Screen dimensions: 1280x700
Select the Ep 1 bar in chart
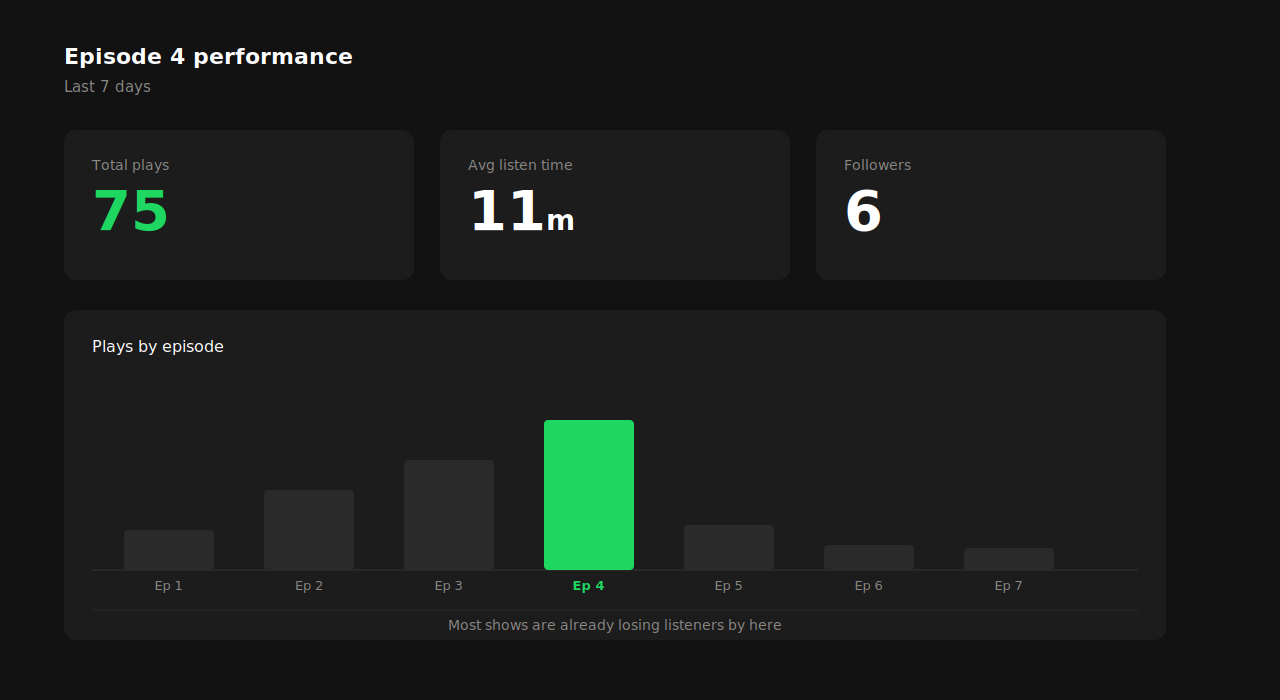click(169, 550)
